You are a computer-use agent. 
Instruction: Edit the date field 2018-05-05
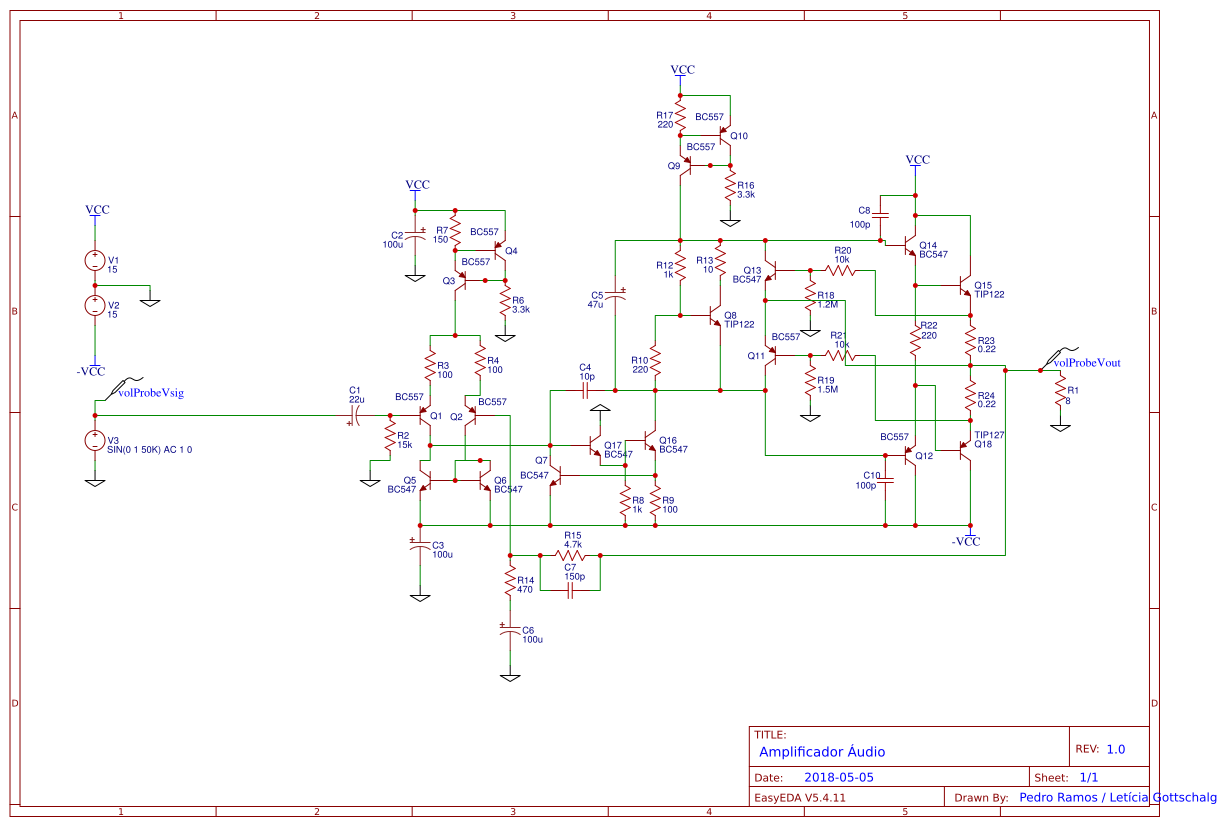pos(838,776)
